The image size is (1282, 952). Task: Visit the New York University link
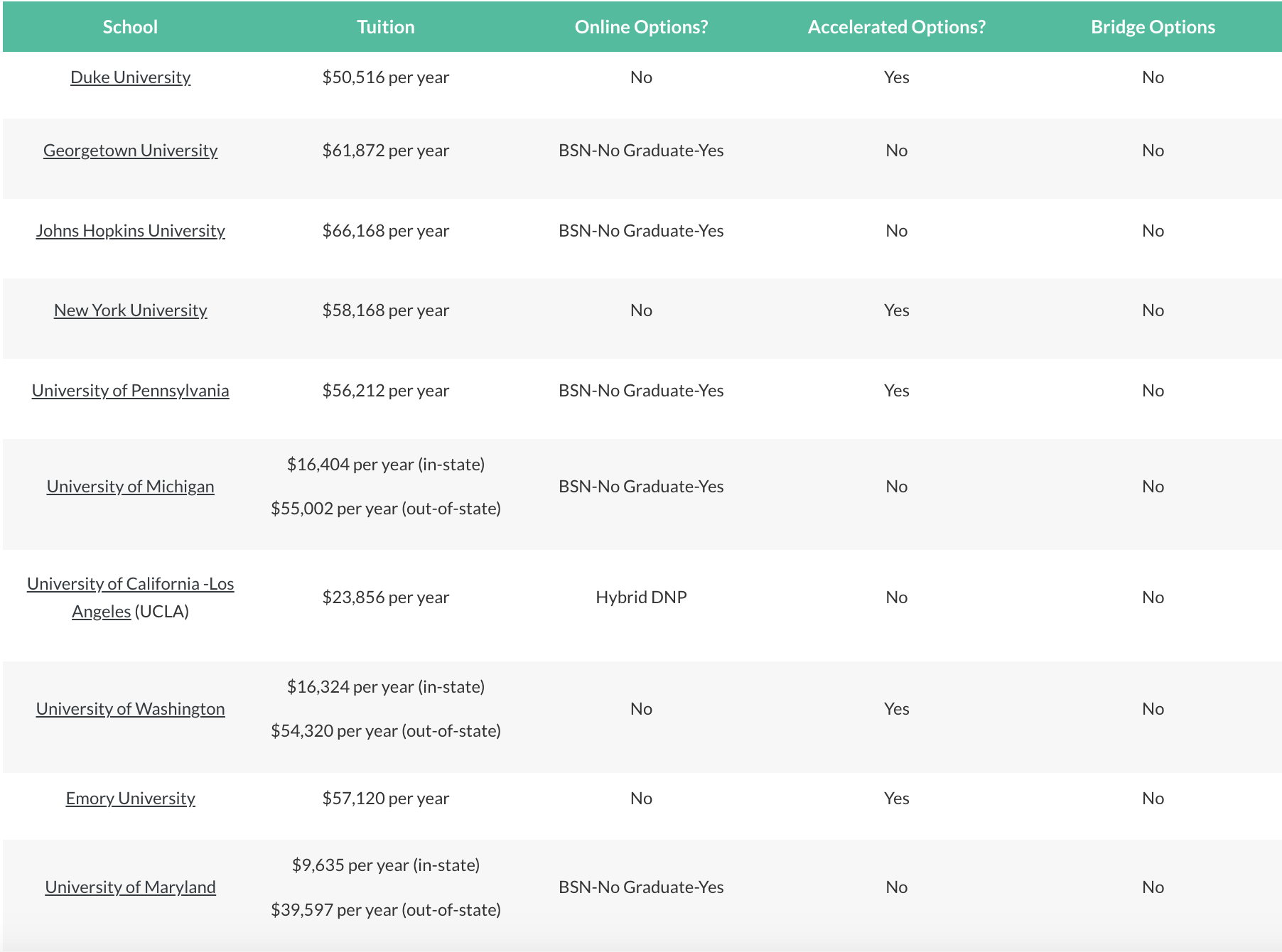click(x=130, y=310)
